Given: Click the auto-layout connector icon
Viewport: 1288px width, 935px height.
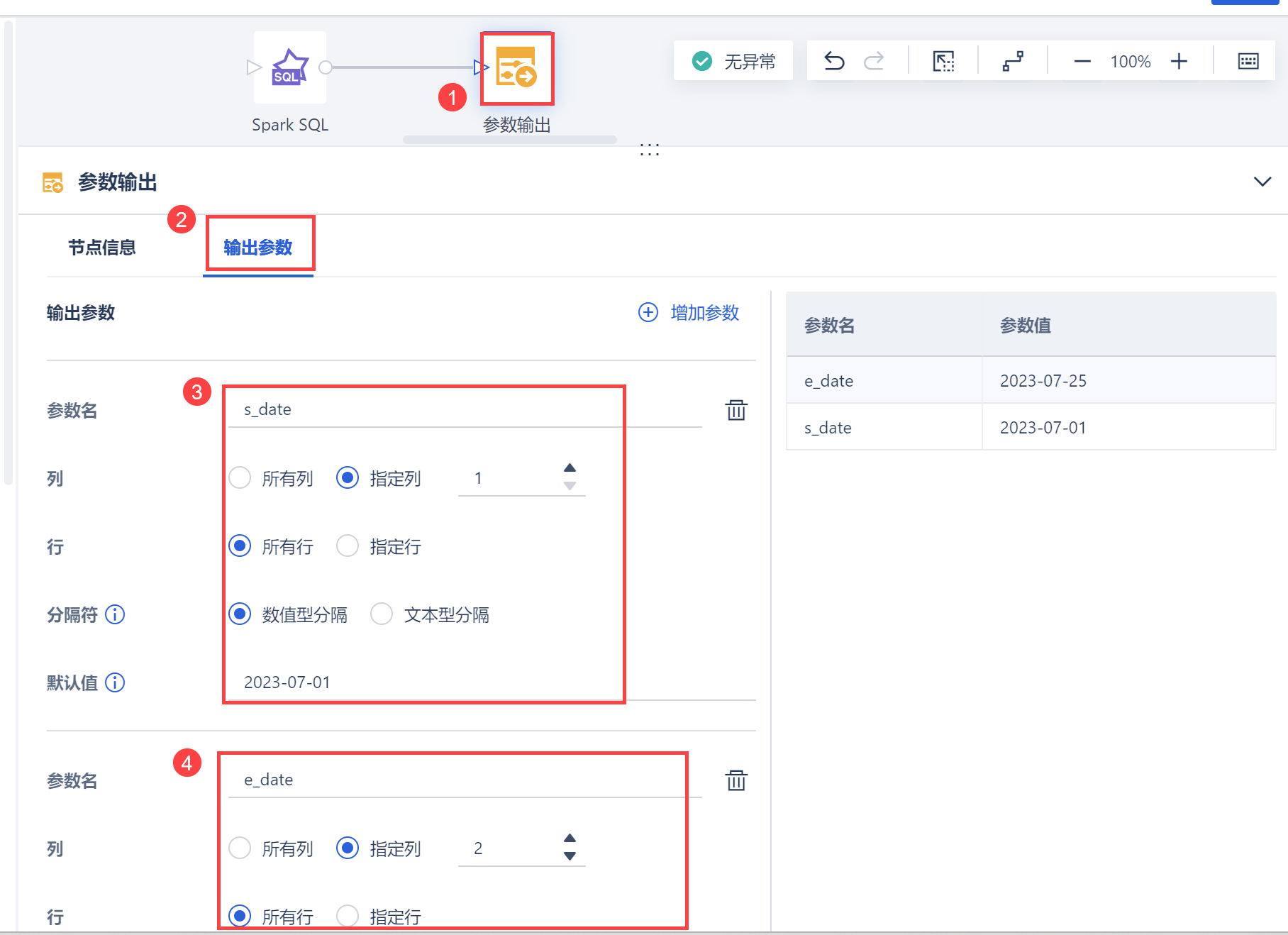Looking at the screenshot, I should pos(1013,62).
